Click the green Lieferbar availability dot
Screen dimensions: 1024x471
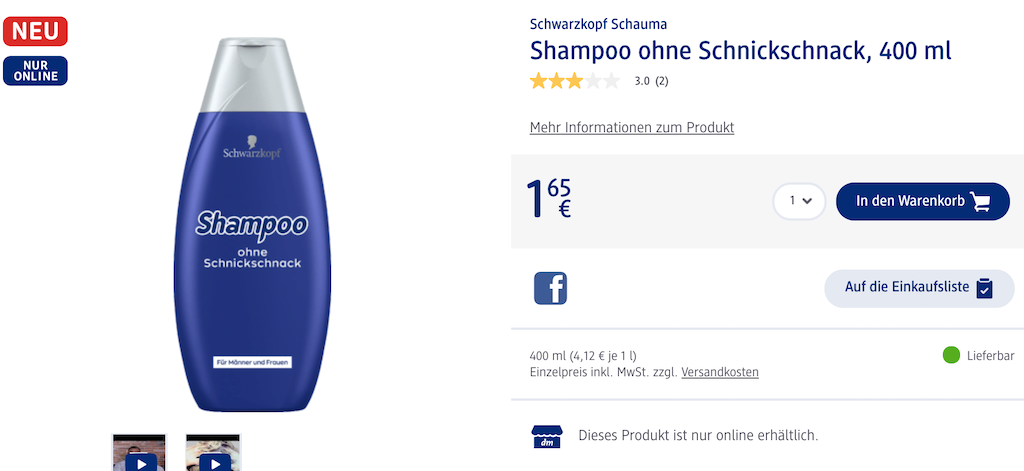click(x=951, y=355)
